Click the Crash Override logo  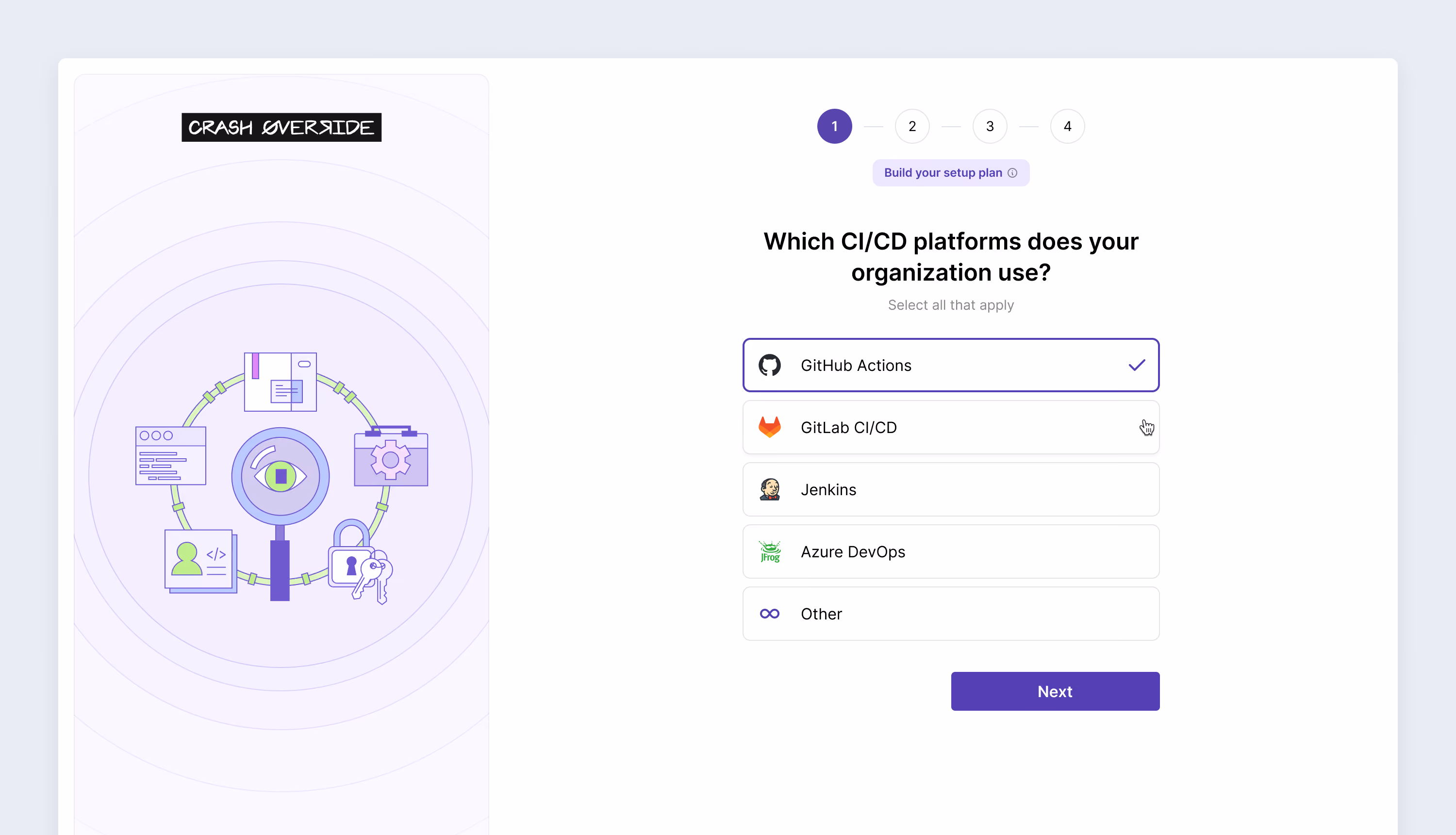[281, 127]
